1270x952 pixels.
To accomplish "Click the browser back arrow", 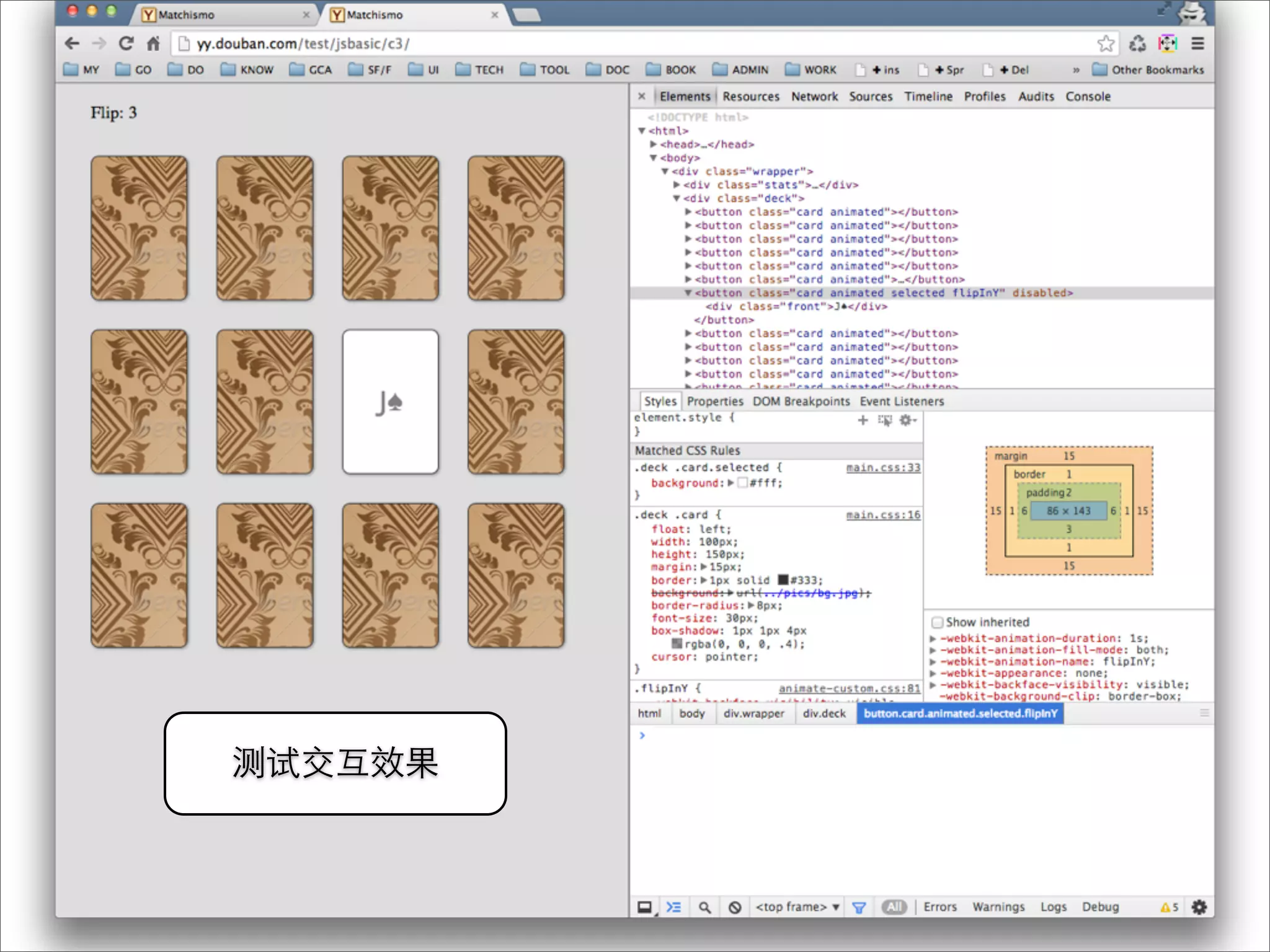I will (73, 43).
